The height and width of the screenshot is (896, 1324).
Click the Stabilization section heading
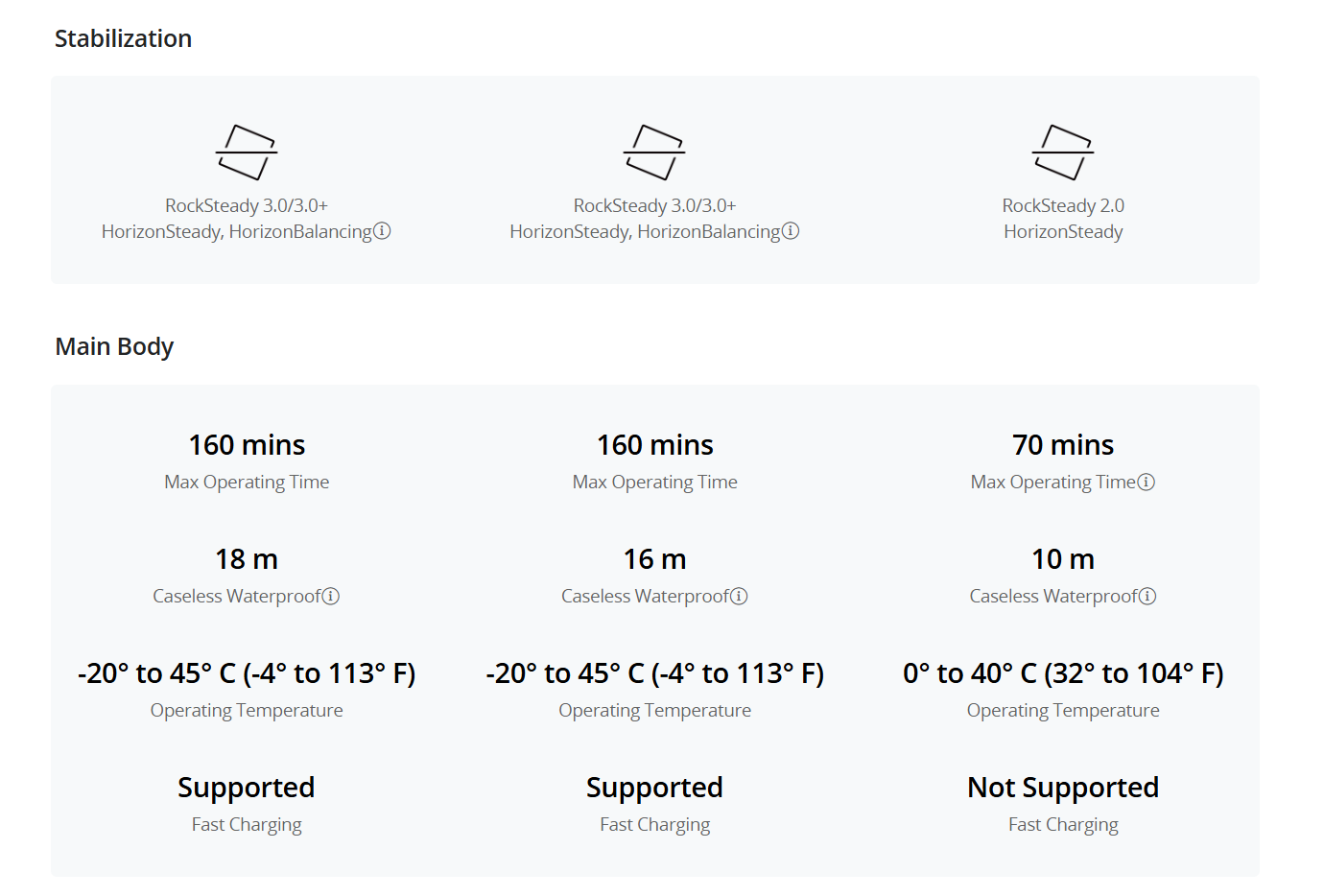pos(123,38)
